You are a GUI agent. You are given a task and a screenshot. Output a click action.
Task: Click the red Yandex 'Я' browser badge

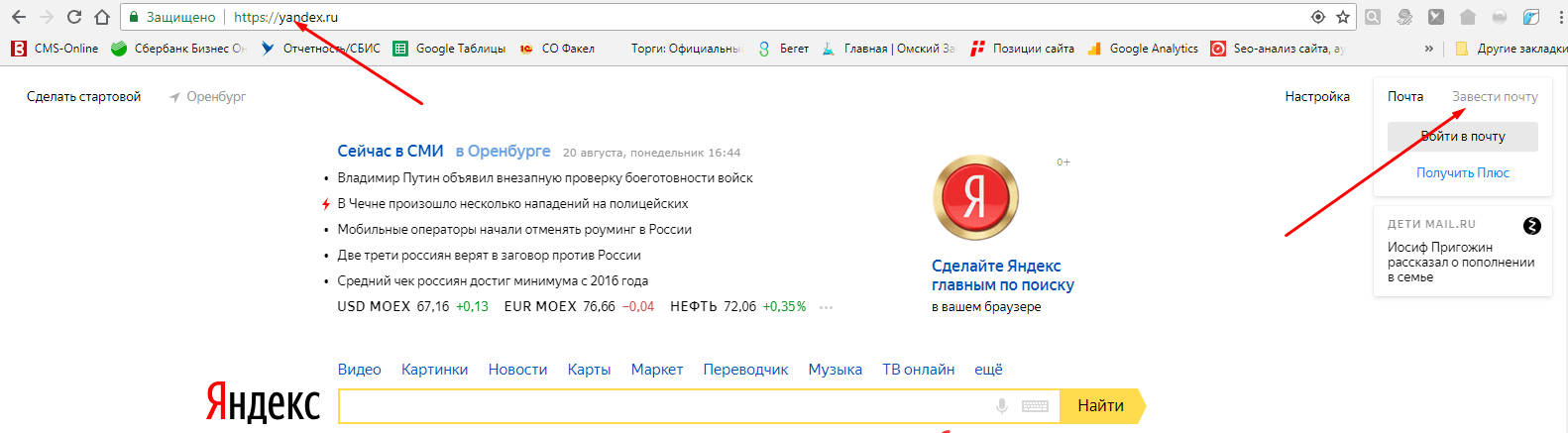(x=975, y=197)
